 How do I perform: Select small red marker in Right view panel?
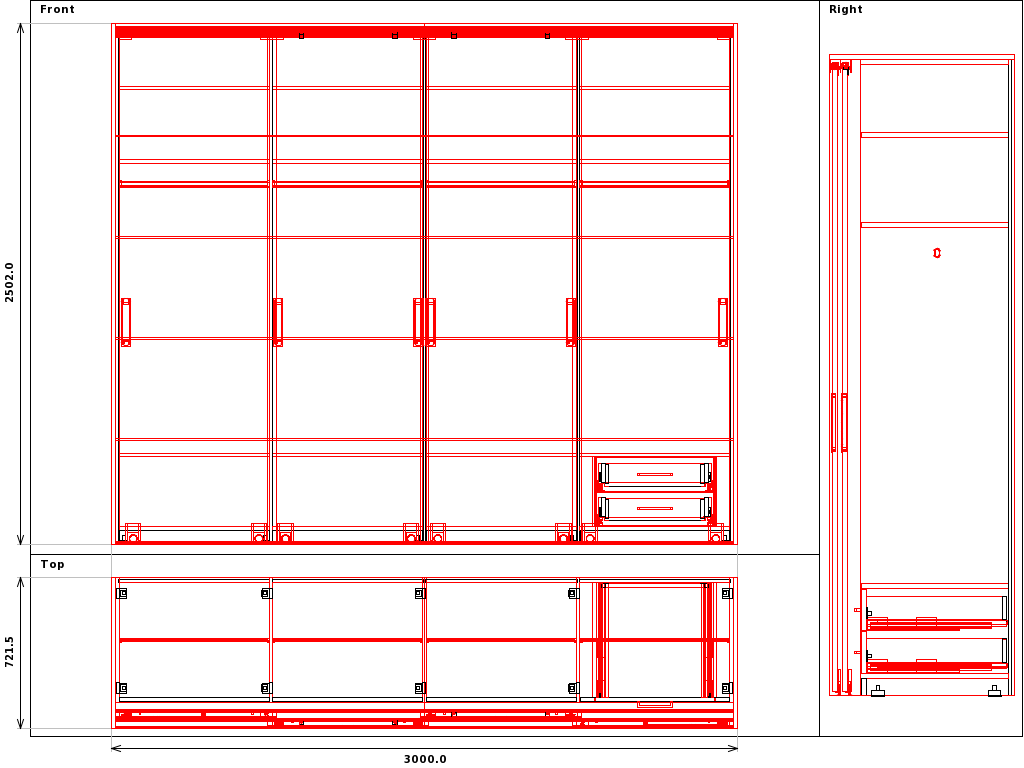coord(937,253)
